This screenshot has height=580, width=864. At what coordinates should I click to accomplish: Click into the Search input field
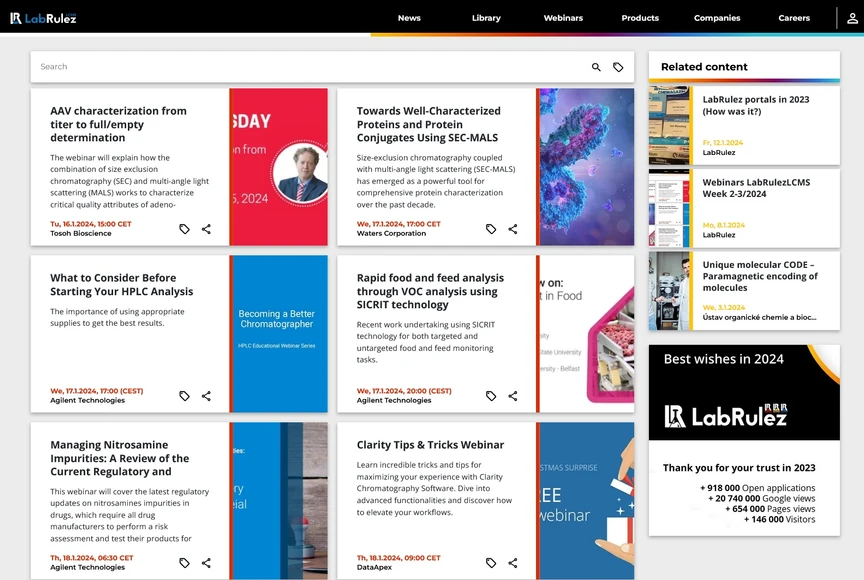click(x=309, y=67)
